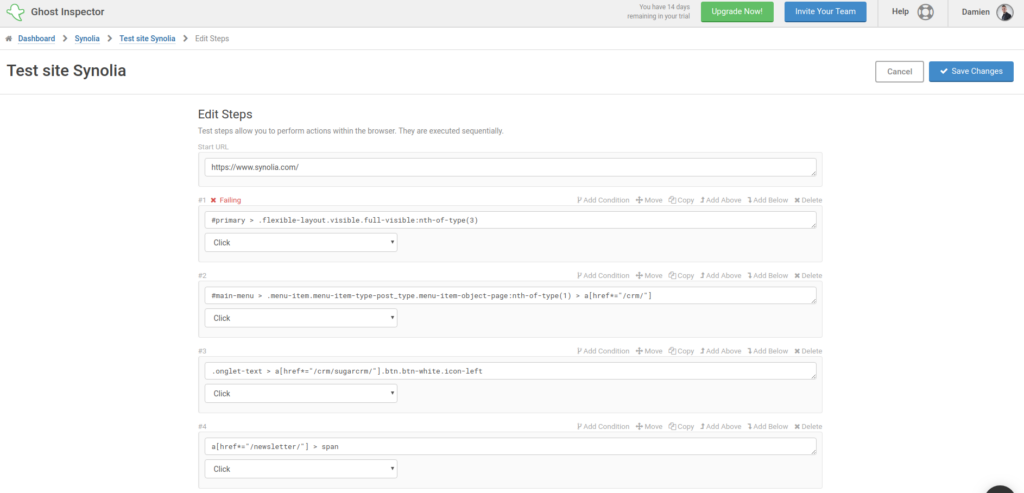The width and height of the screenshot is (1024, 493).
Task: Open step #1 Click action dropdown
Action: pos(301,242)
